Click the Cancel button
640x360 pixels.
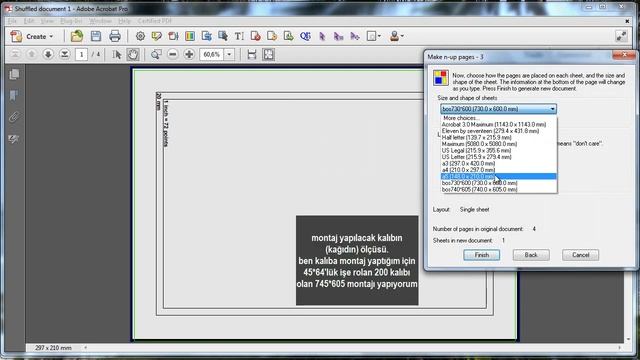[x=580, y=255]
